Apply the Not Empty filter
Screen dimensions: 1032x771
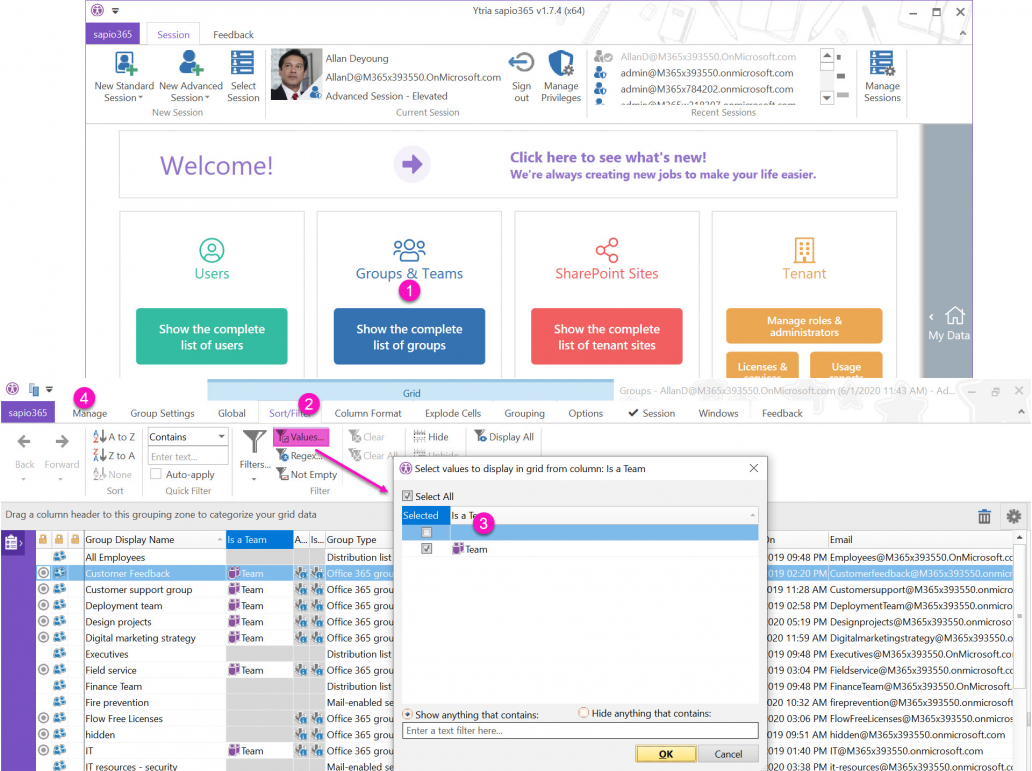(307, 474)
